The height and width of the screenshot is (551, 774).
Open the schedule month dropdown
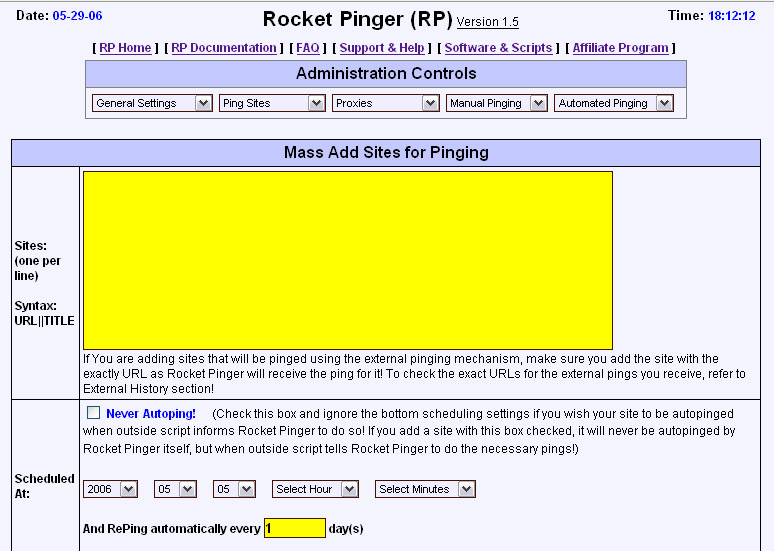click(175, 489)
